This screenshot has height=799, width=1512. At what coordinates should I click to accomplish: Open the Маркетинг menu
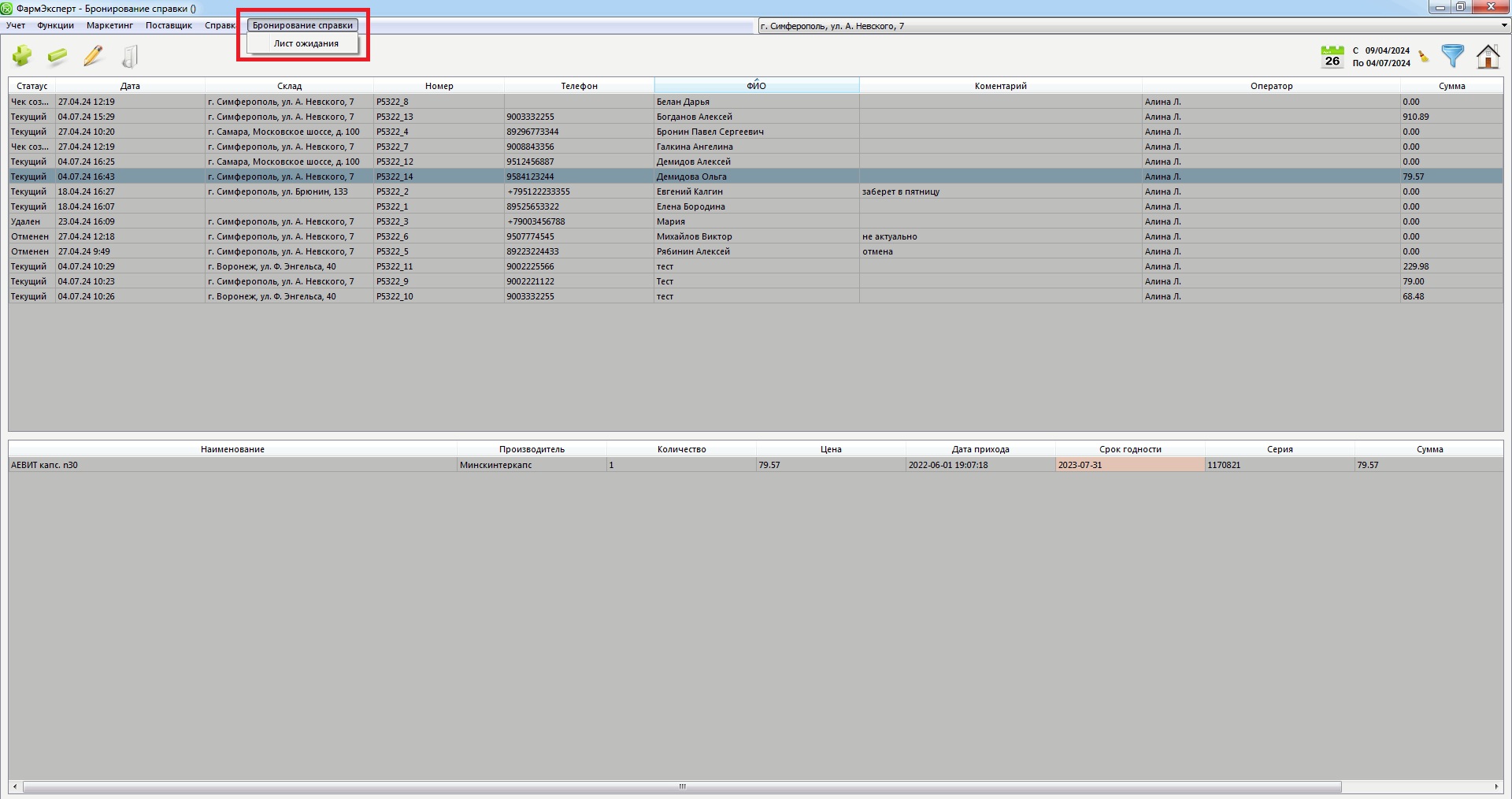pyautogui.click(x=109, y=25)
